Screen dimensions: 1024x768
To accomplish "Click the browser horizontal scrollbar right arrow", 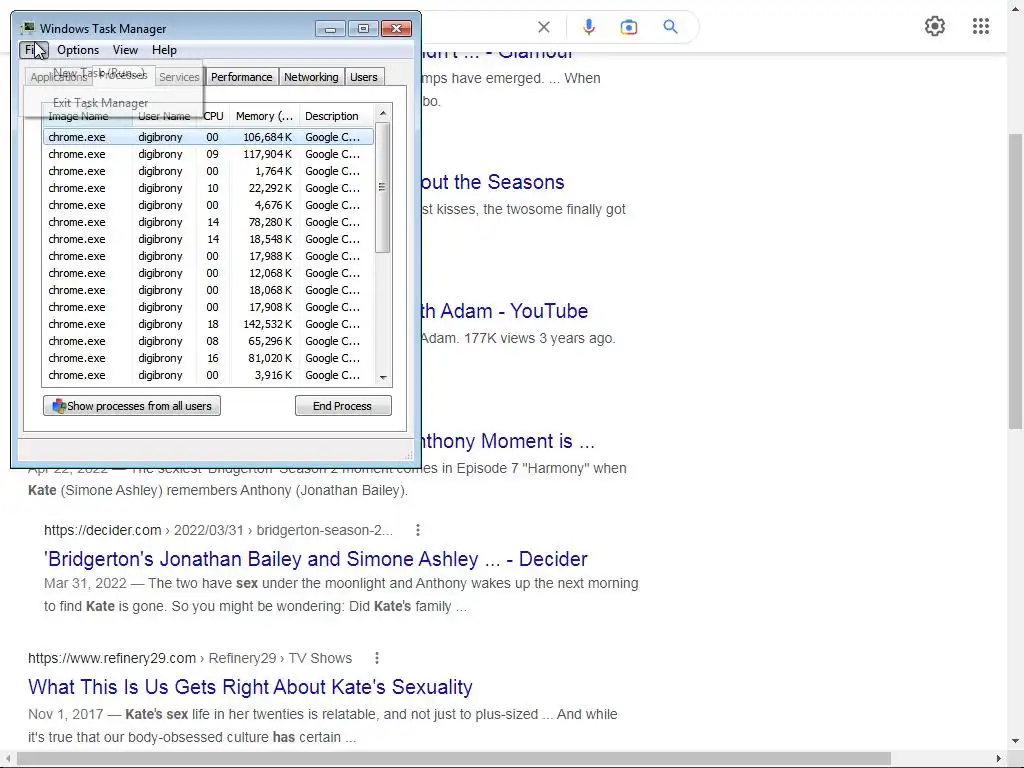I will (999, 759).
